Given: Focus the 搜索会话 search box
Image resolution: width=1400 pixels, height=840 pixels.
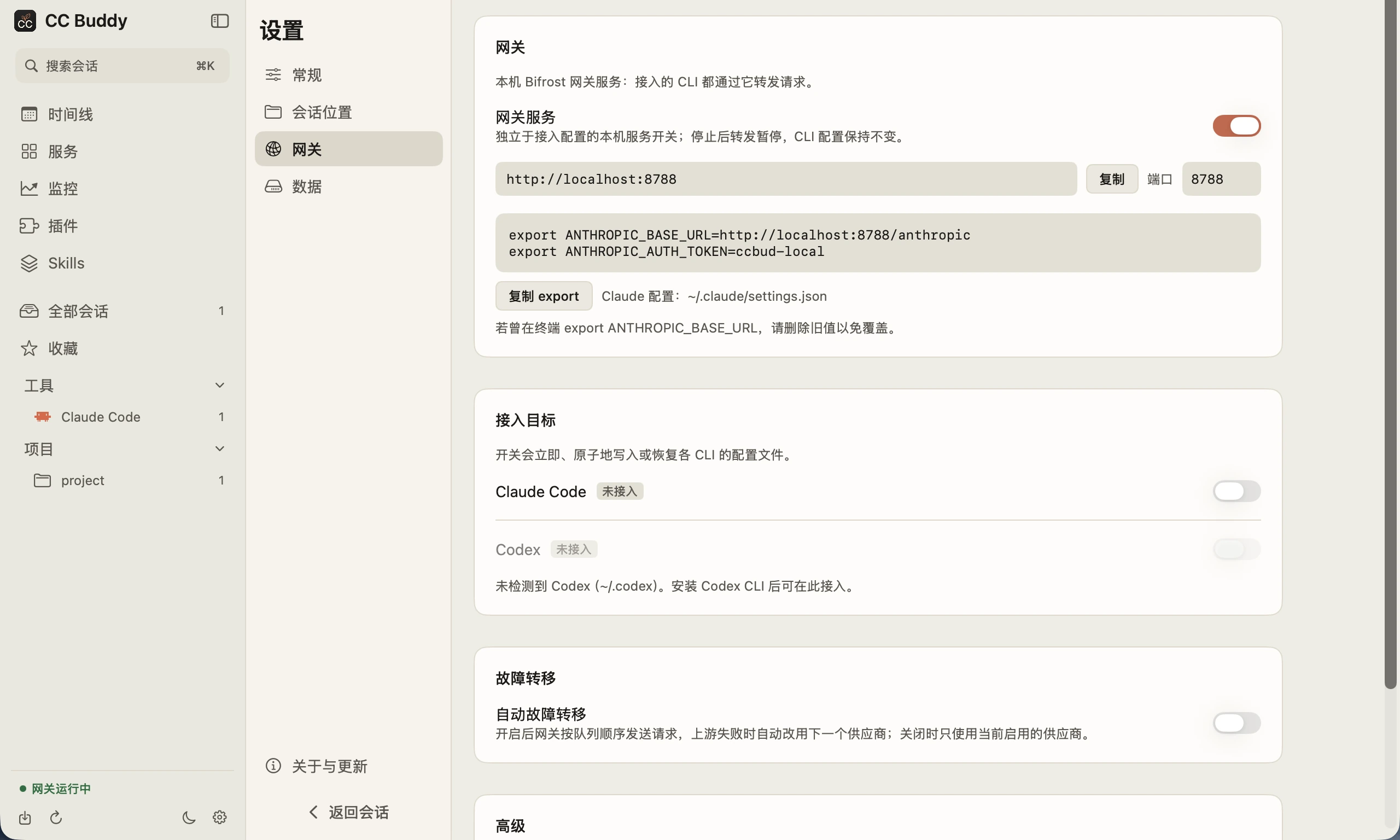Looking at the screenshot, I should pos(122,66).
